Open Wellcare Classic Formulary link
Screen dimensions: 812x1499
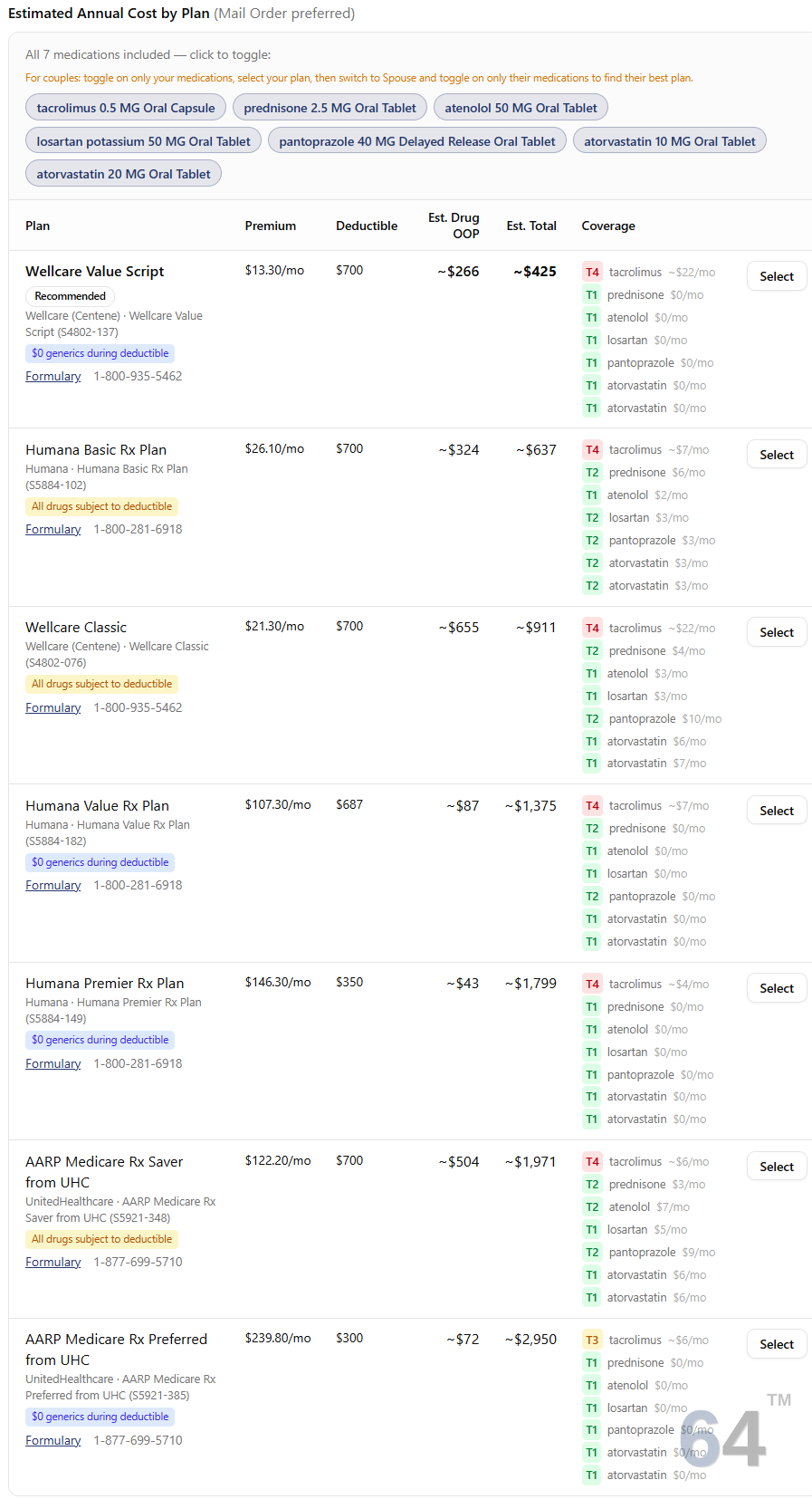(x=53, y=707)
